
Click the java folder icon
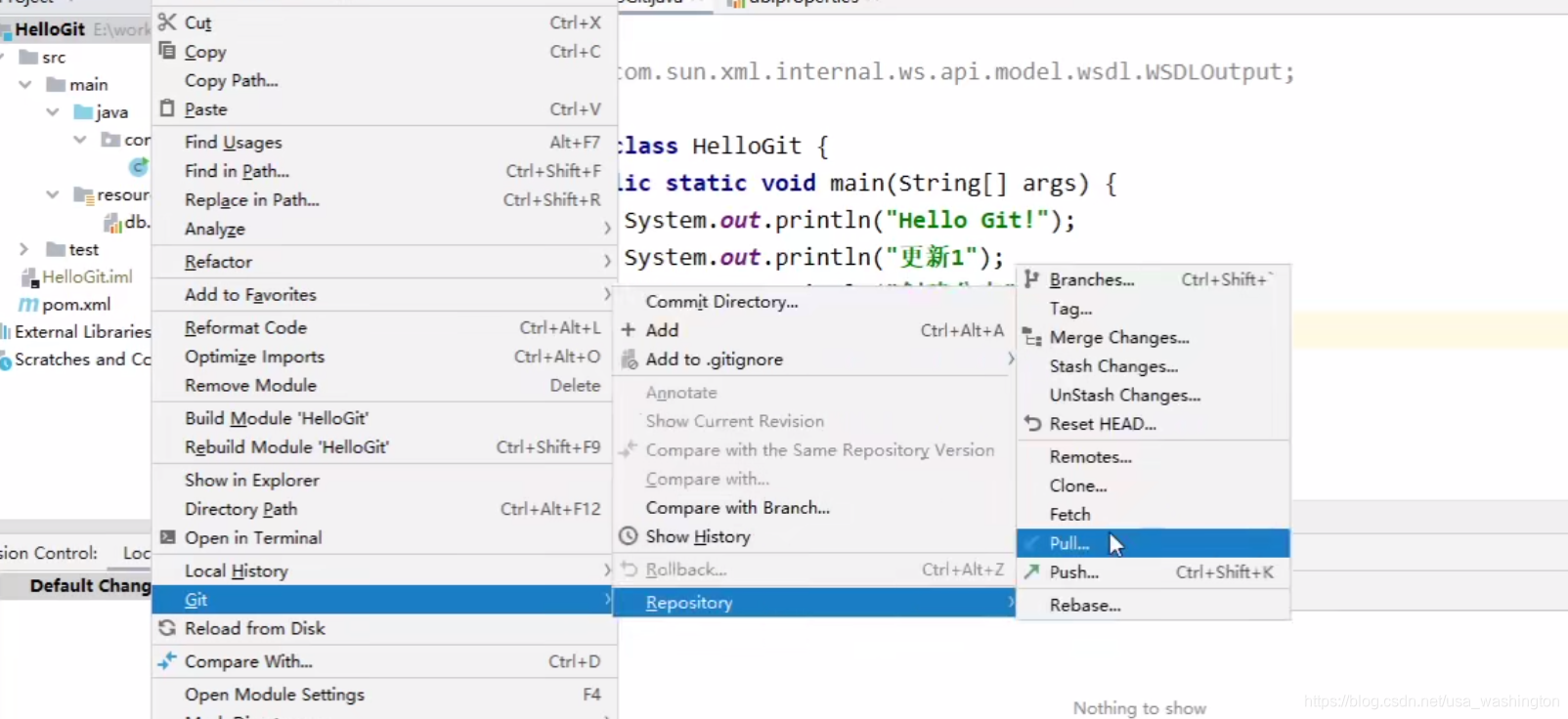click(84, 112)
